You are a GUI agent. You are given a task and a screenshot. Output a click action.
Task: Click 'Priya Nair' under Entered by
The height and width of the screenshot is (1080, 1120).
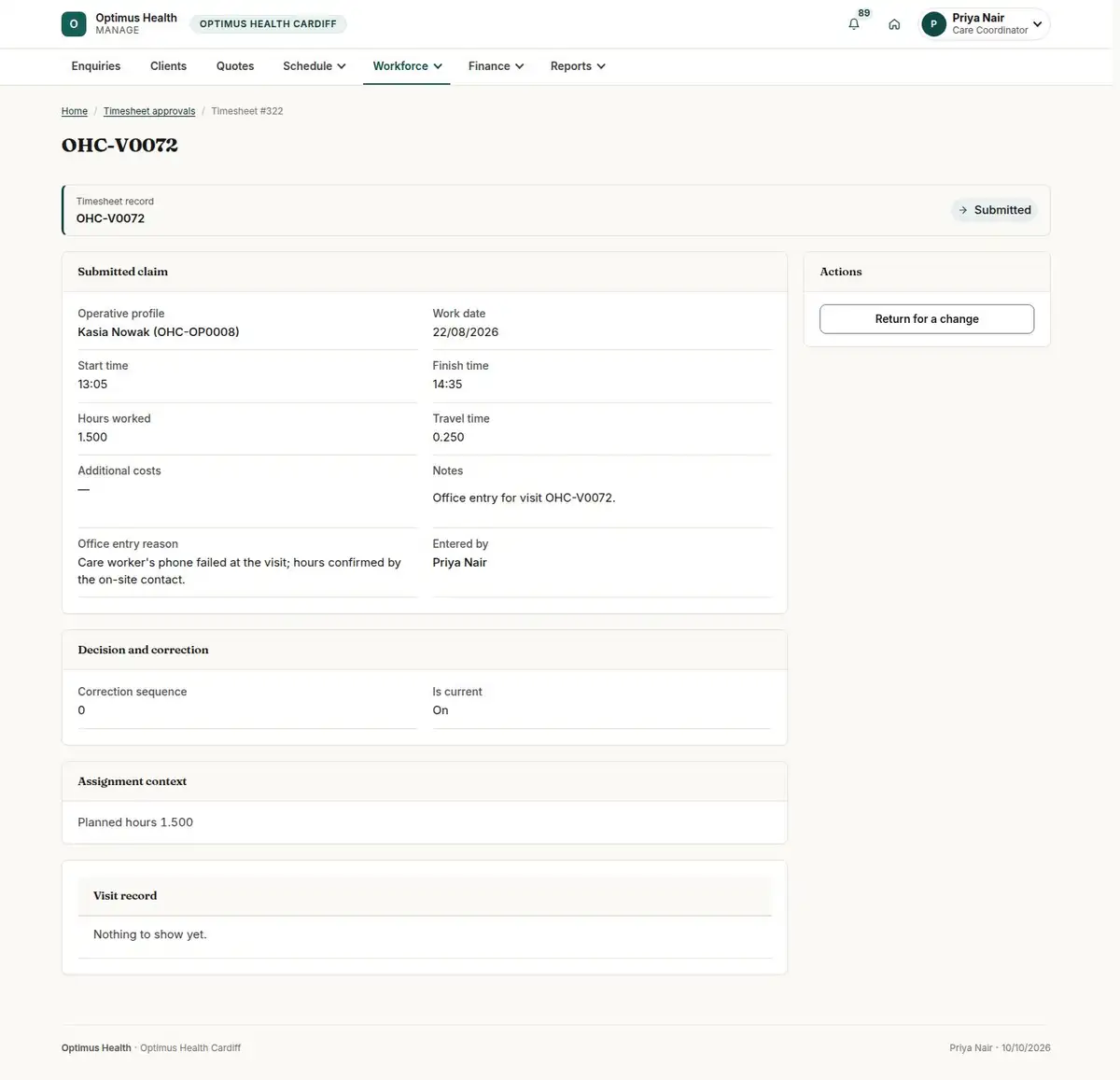coord(459,563)
